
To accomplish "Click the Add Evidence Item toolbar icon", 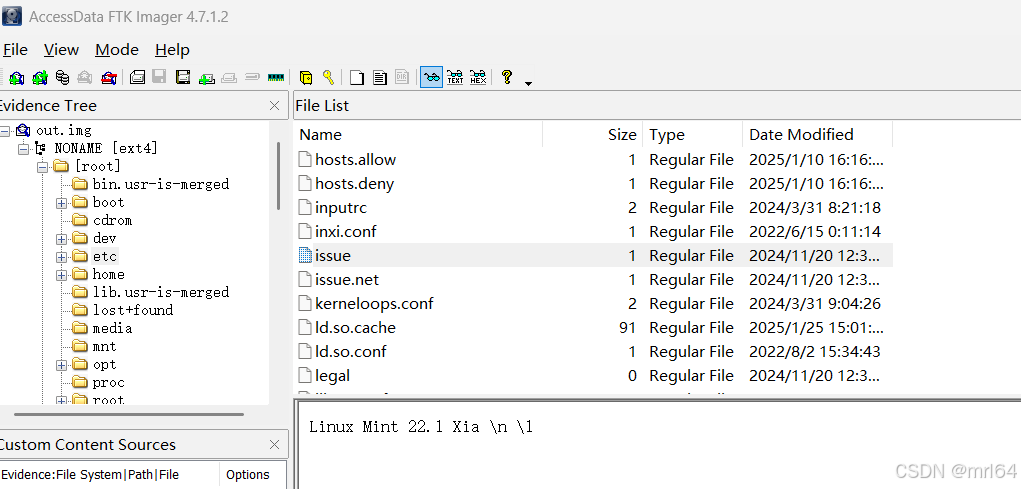I will click(x=16, y=78).
